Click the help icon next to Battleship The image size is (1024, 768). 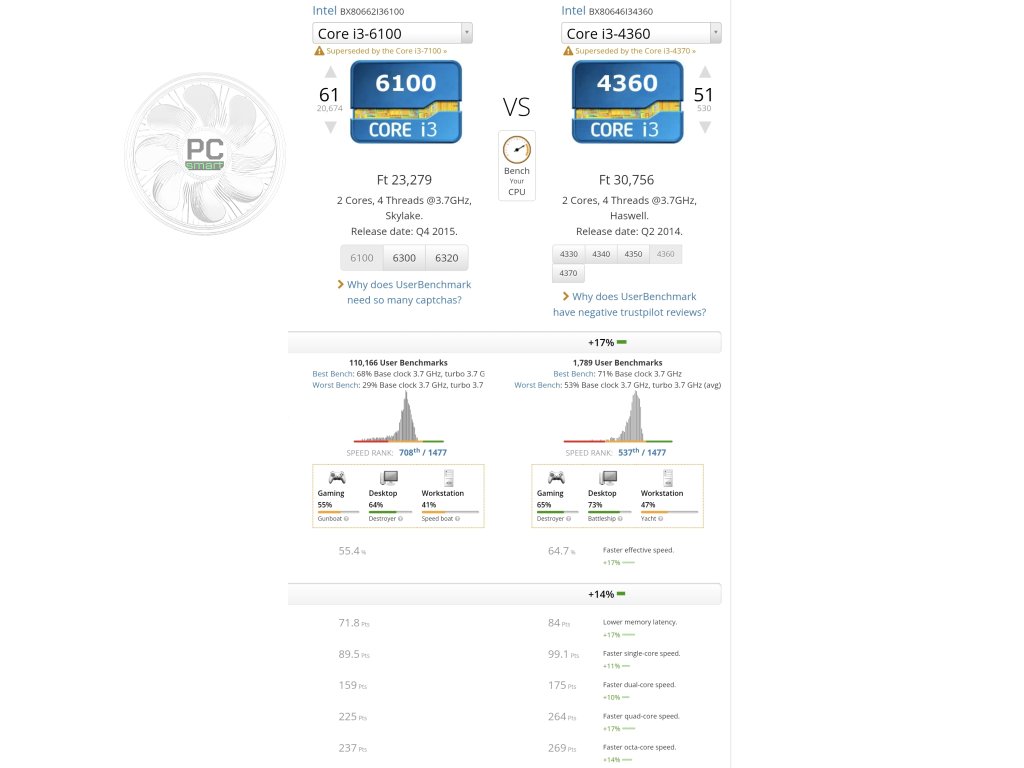tap(620, 519)
